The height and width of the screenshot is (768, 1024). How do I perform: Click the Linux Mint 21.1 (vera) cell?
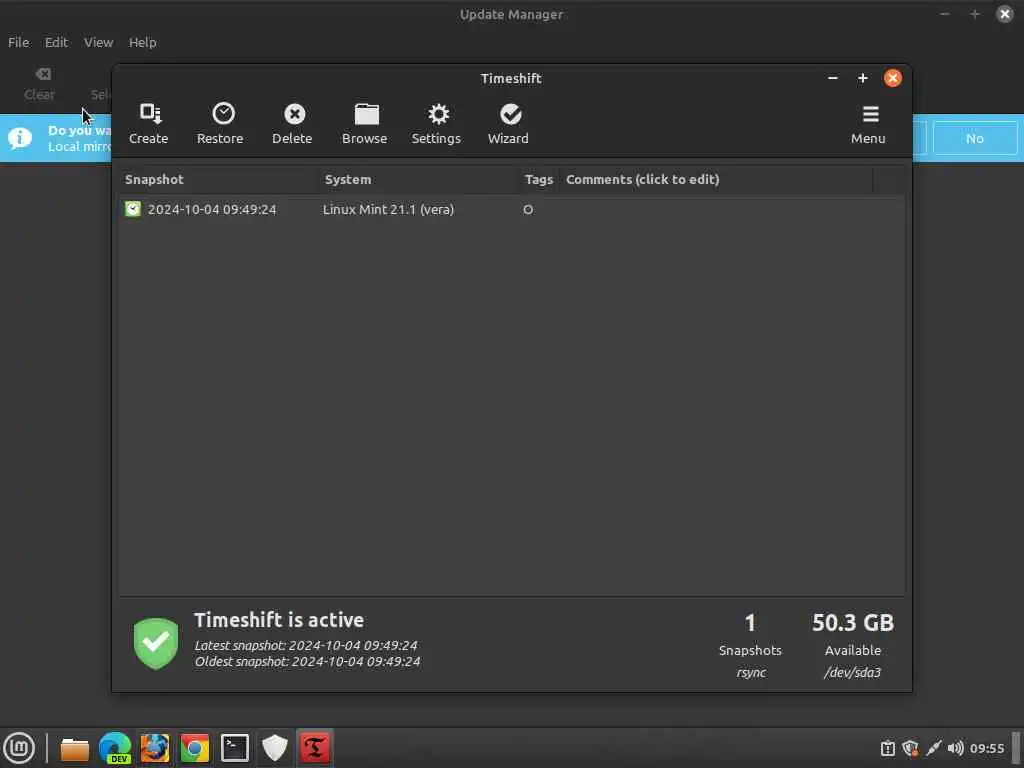click(388, 210)
